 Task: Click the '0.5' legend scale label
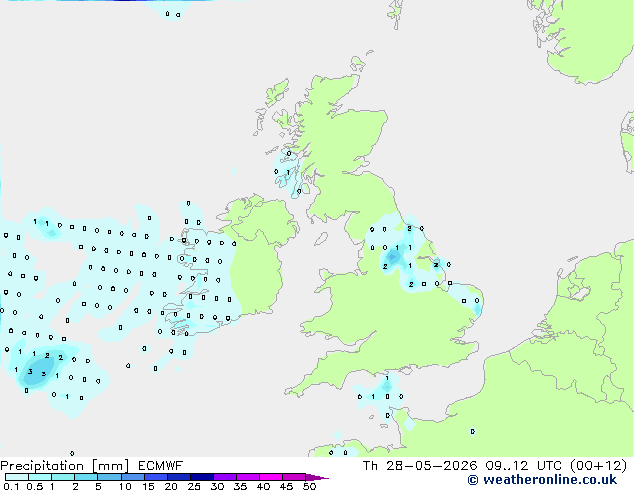[x=35, y=486]
